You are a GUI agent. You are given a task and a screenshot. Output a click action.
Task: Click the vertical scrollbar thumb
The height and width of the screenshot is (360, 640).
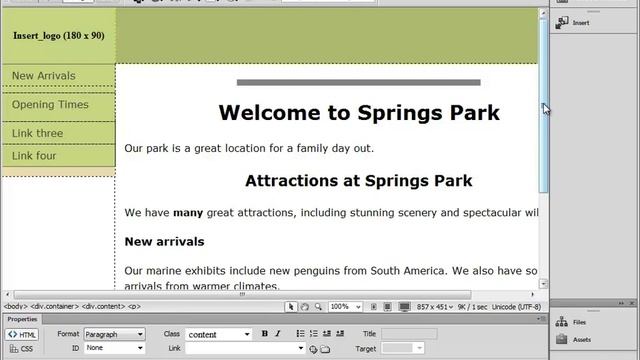click(543, 105)
